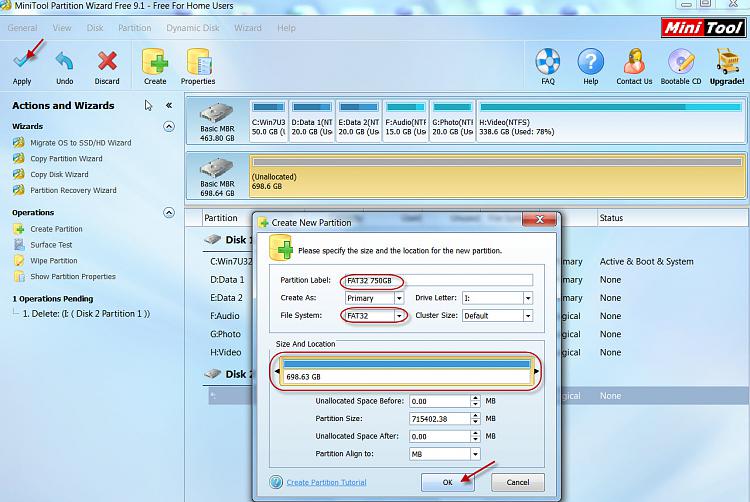Click the Apply checkmark icon
The height and width of the screenshot is (502, 750).
pos(22,60)
